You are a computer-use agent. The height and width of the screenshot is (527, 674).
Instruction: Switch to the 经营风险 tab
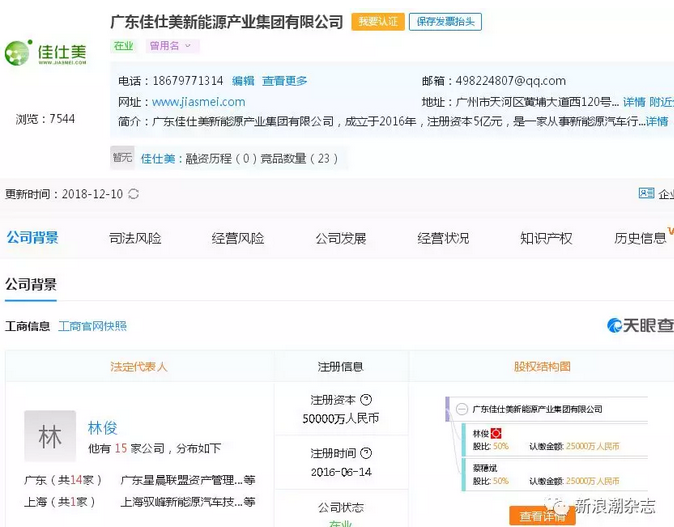(238, 238)
